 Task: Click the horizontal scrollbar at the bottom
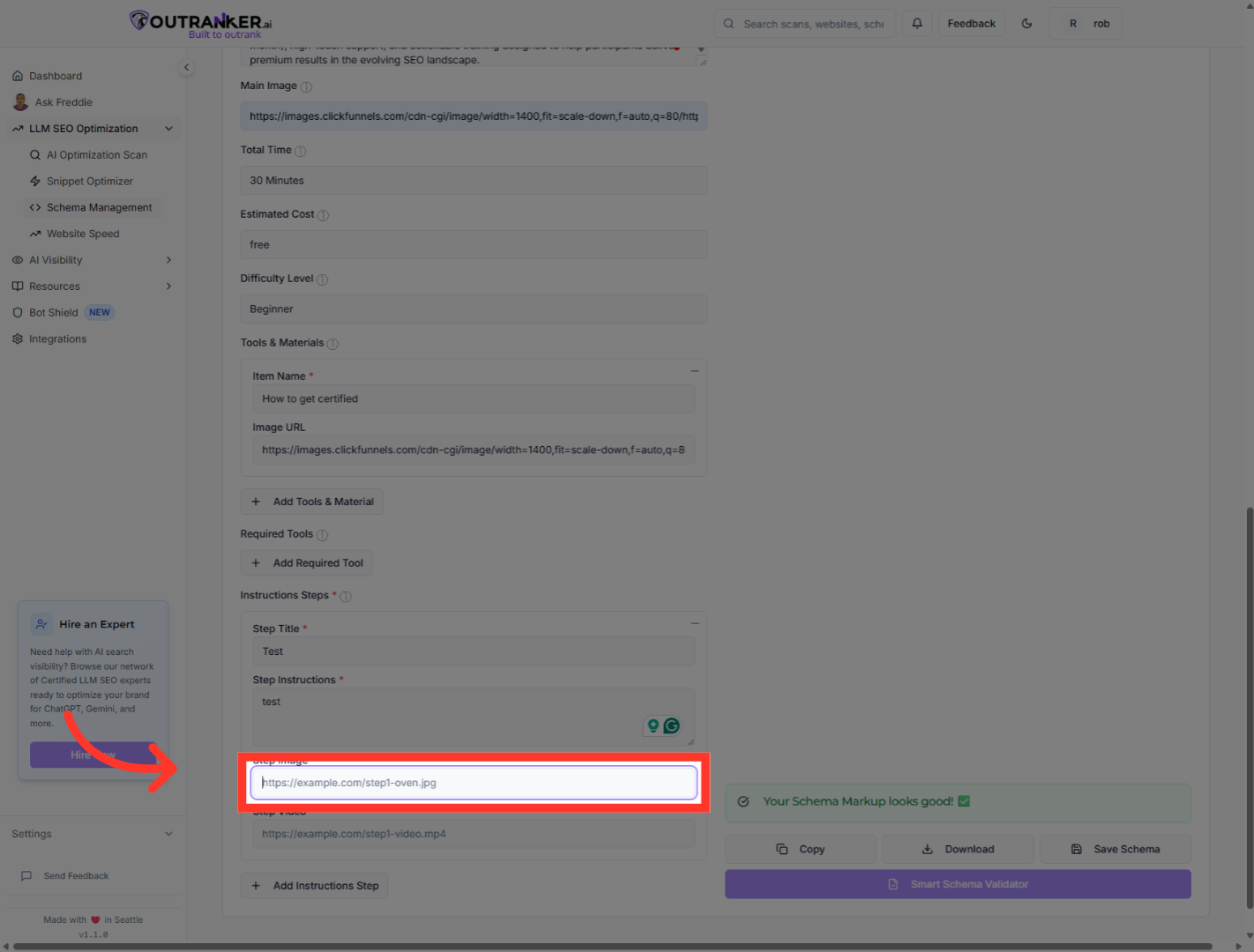613,947
